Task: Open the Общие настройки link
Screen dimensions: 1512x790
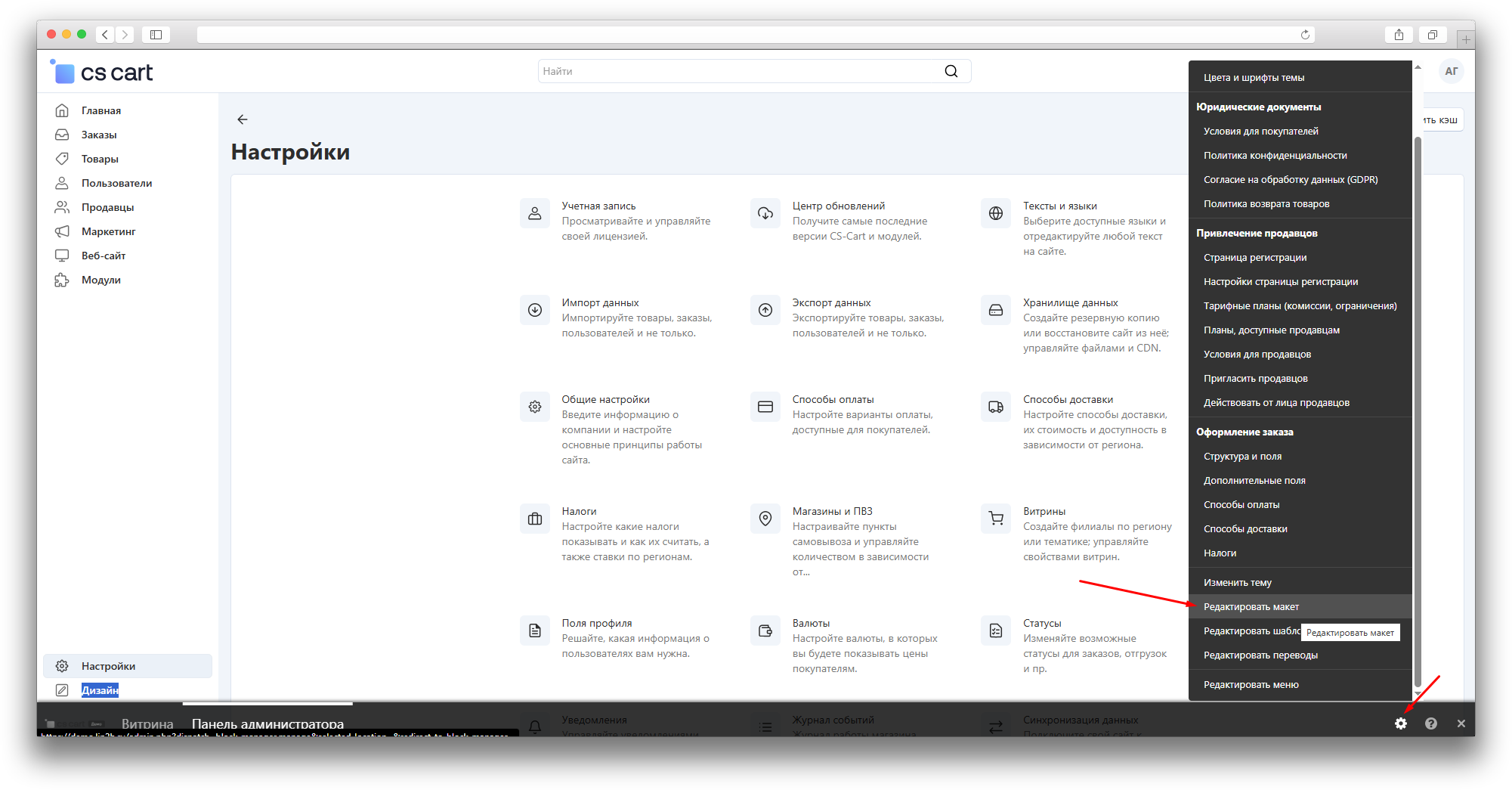Action: [x=605, y=399]
